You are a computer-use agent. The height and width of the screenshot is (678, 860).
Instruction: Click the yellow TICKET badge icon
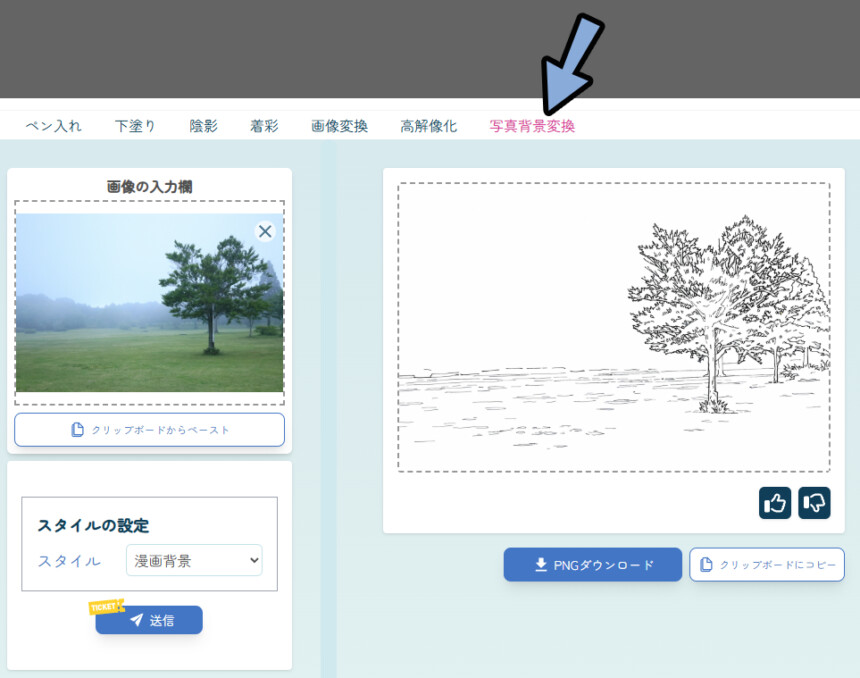[106, 607]
